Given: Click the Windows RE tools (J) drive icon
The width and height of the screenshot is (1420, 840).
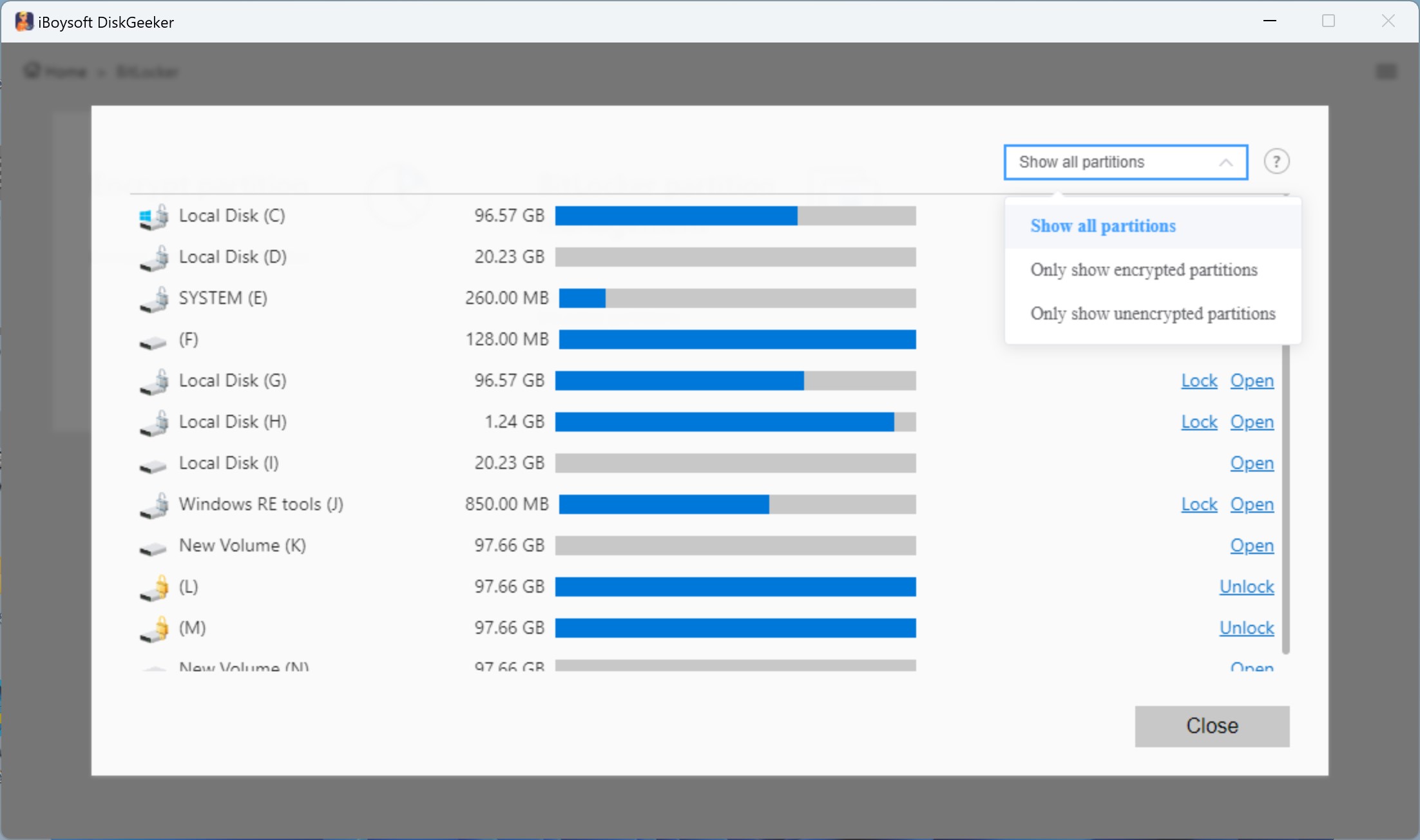Looking at the screenshot, I should [154, 506].
